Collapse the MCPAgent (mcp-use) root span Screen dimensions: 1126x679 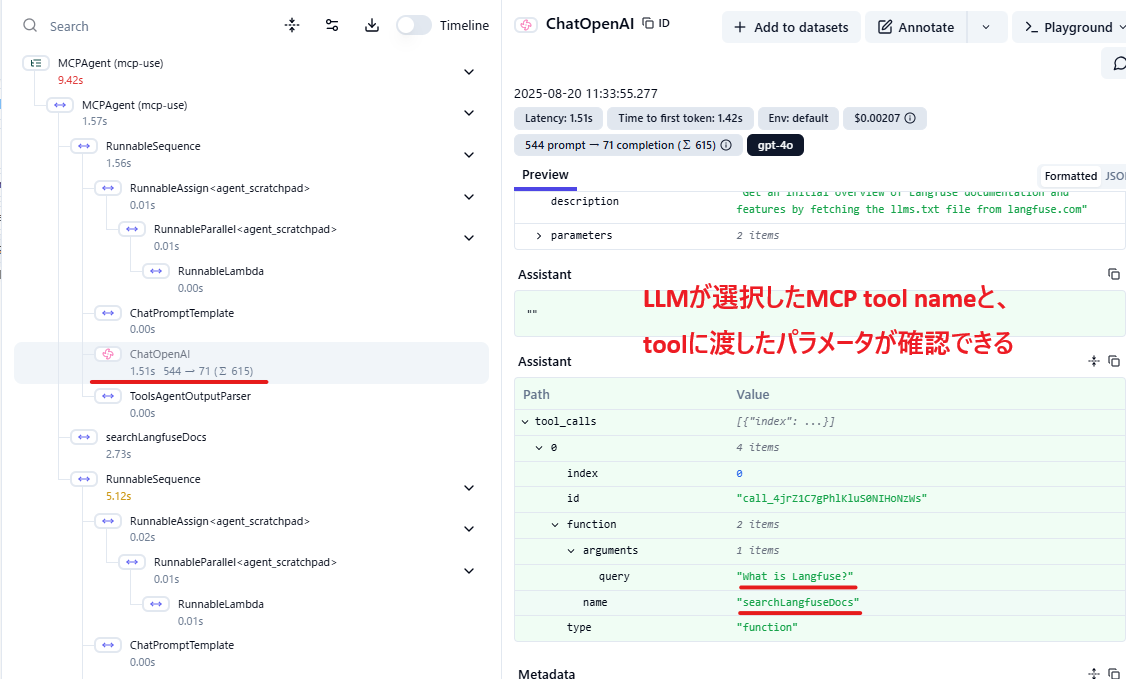pyautogui.click(x=468, y=71)
